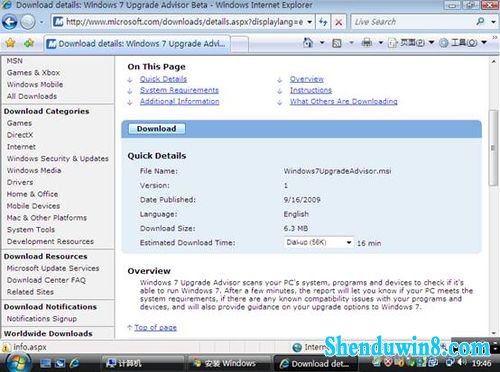Open the Tools menu dropdown
The height and width of the screenshot is (372, 500).
click(x=463, y=43)
